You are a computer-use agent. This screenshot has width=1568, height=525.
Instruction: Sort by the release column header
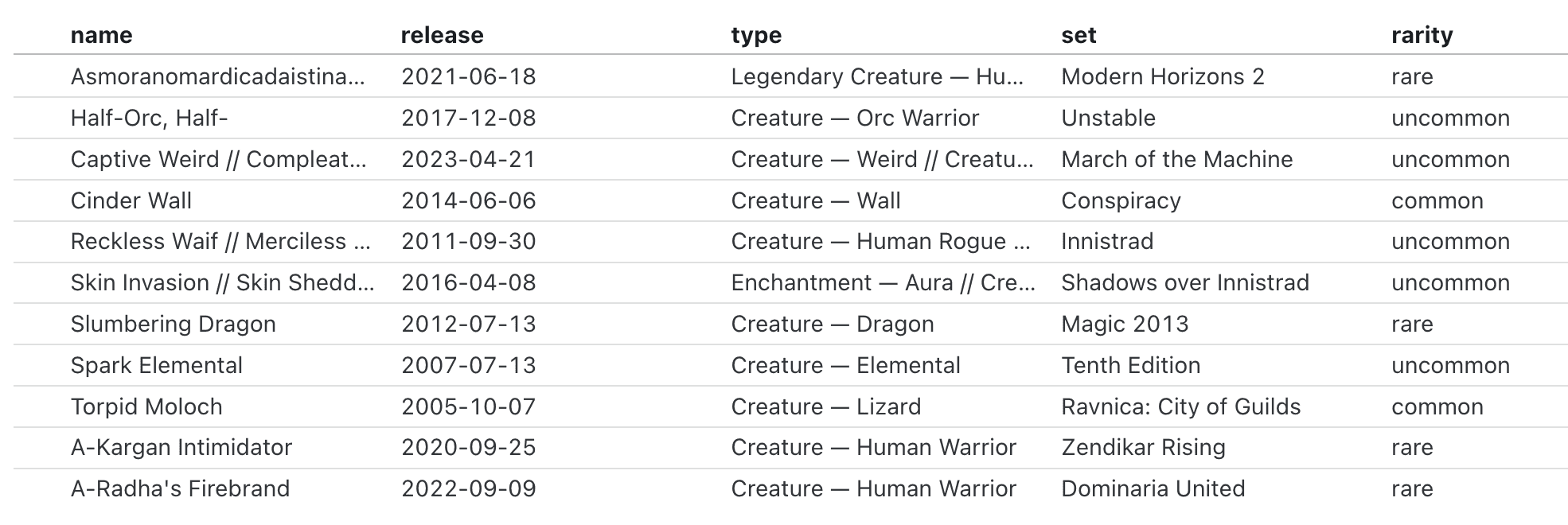(442, 35)
